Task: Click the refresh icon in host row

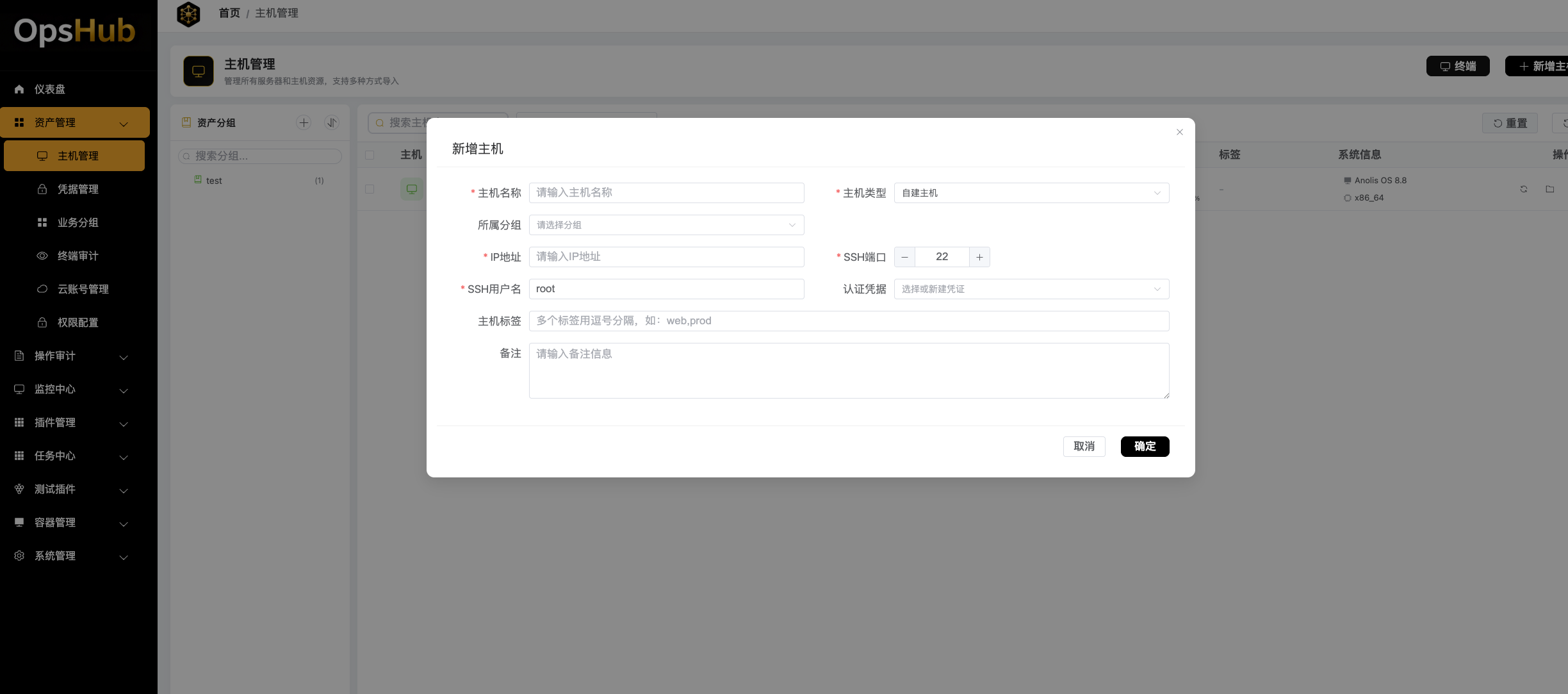Action: pyautogui.click(x=1524, y=189)
